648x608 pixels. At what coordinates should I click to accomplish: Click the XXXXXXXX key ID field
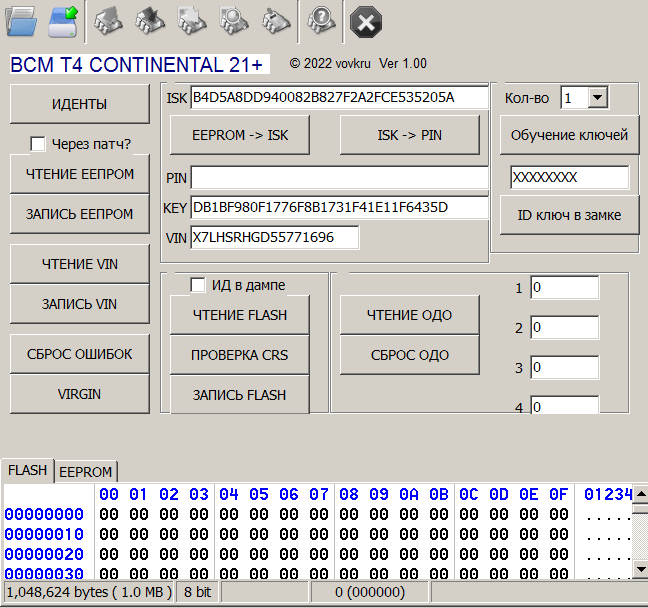pos(569,177)
